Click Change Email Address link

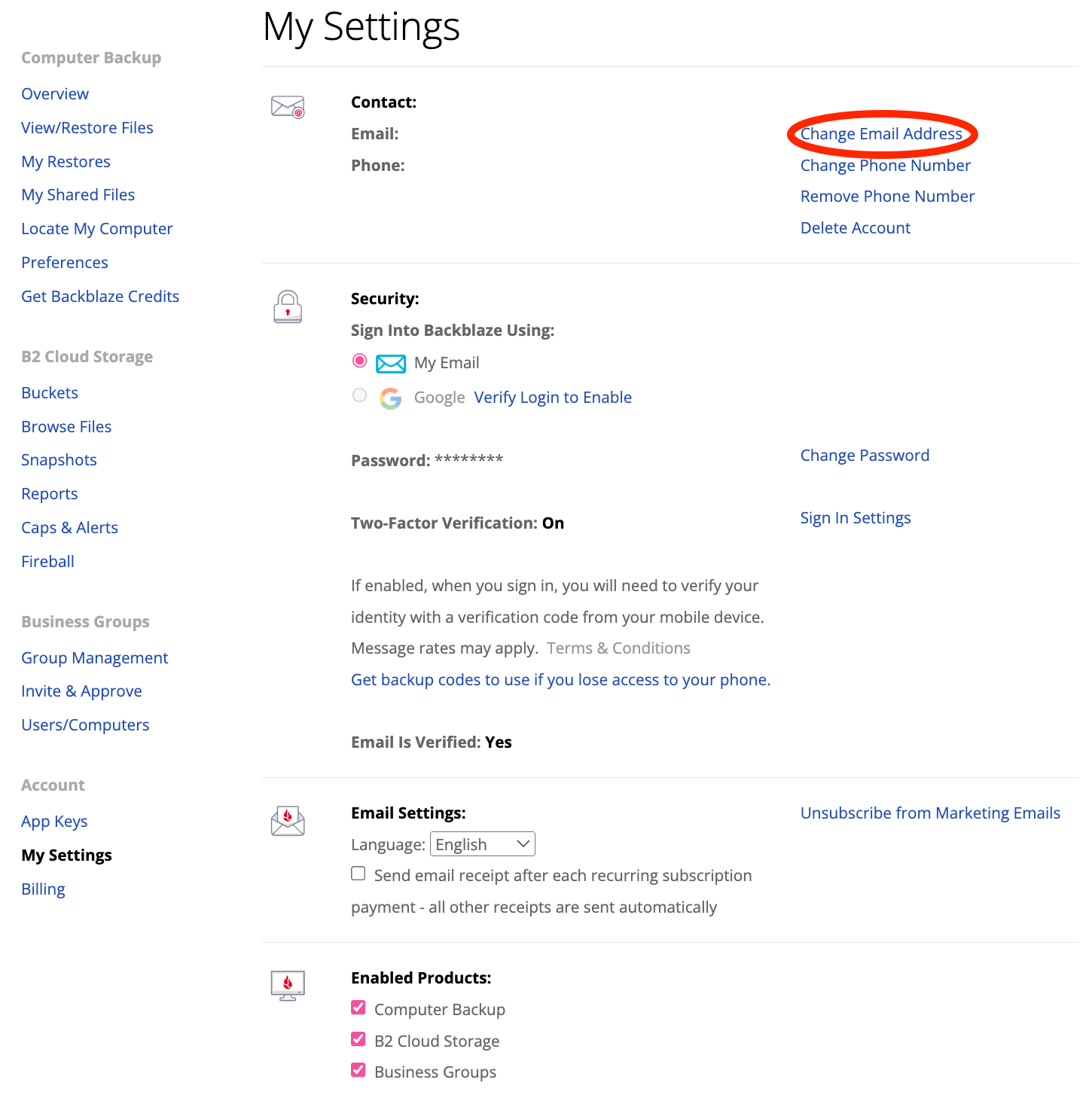(881, 134)
